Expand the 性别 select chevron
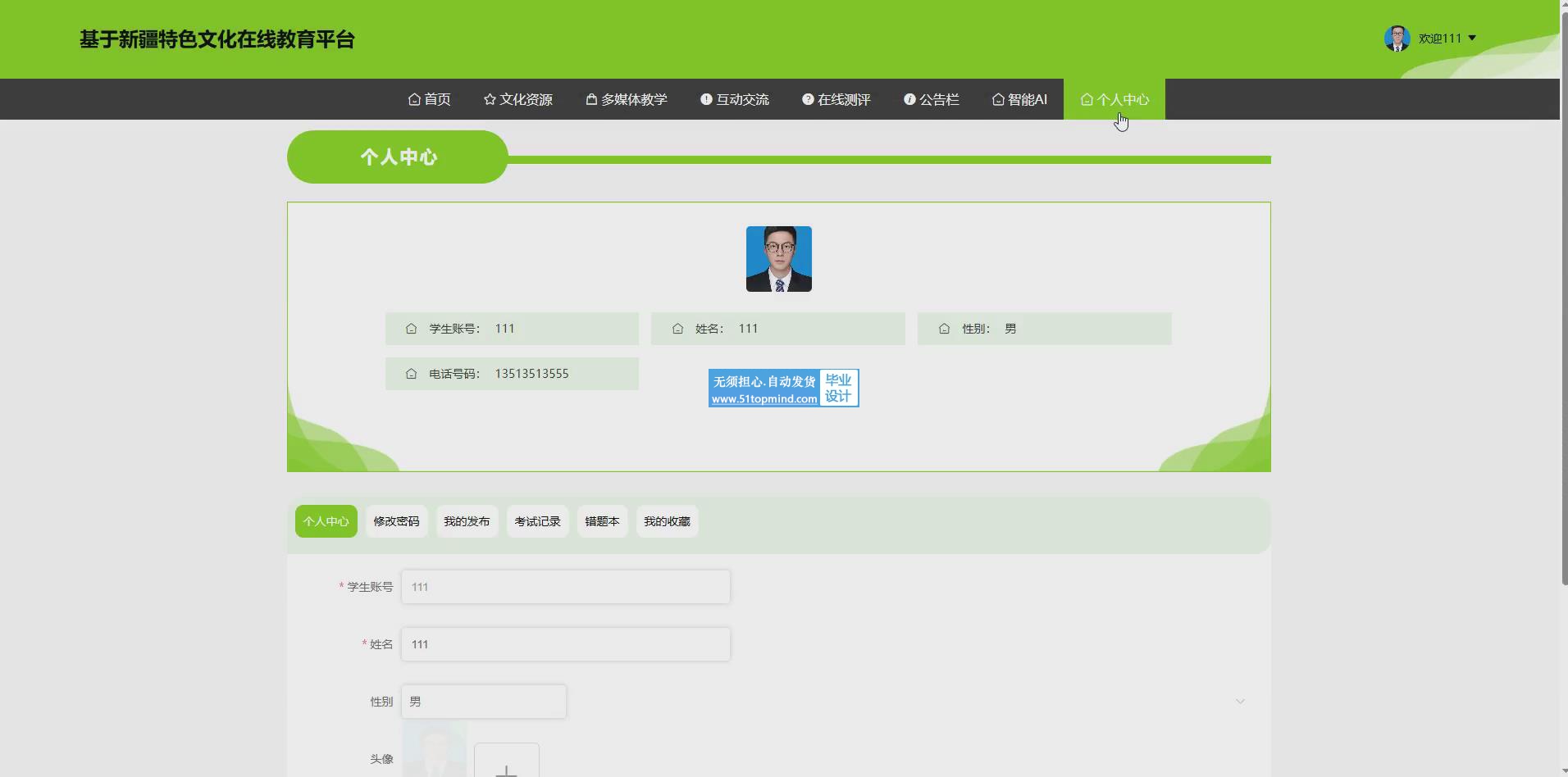Viewport: 1568px width, 777px height. click(x=1240, y=702)
